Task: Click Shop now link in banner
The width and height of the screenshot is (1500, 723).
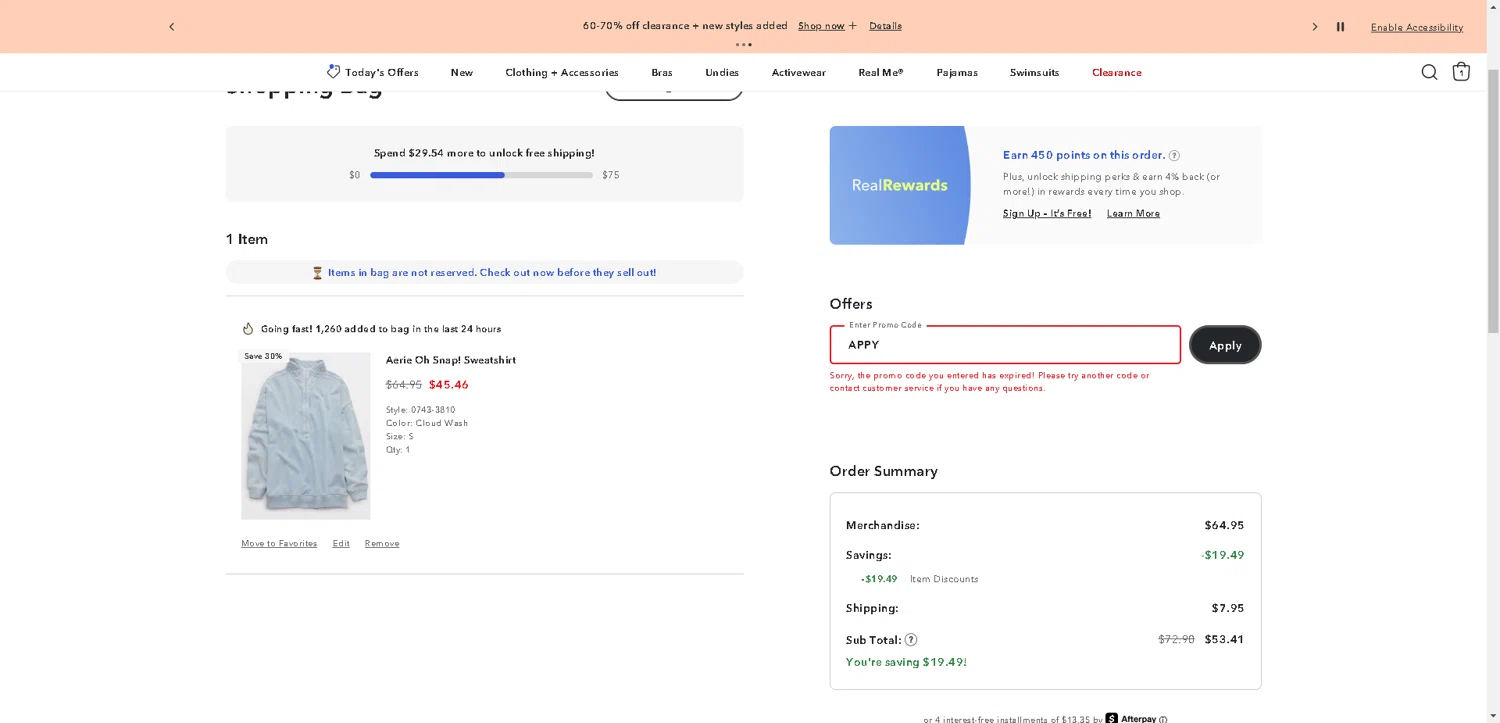Action: coord(821,26)
